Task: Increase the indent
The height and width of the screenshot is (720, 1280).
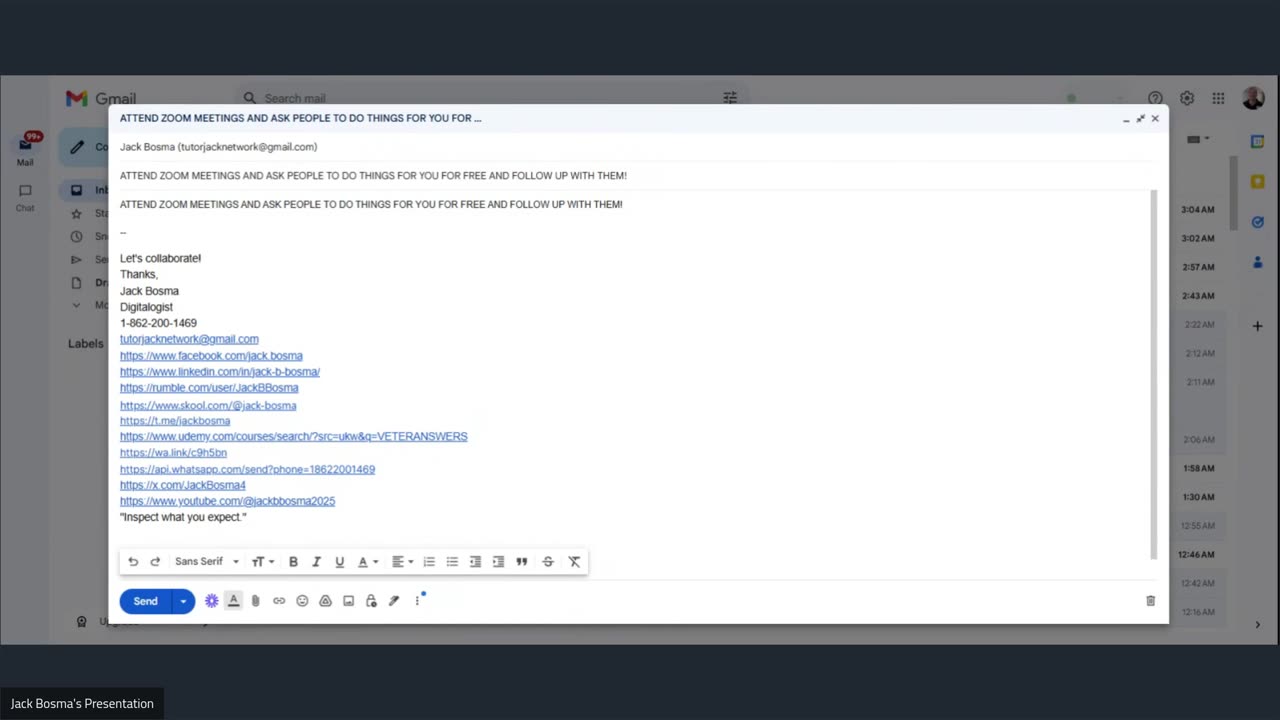Action: [x=498, y=562]
